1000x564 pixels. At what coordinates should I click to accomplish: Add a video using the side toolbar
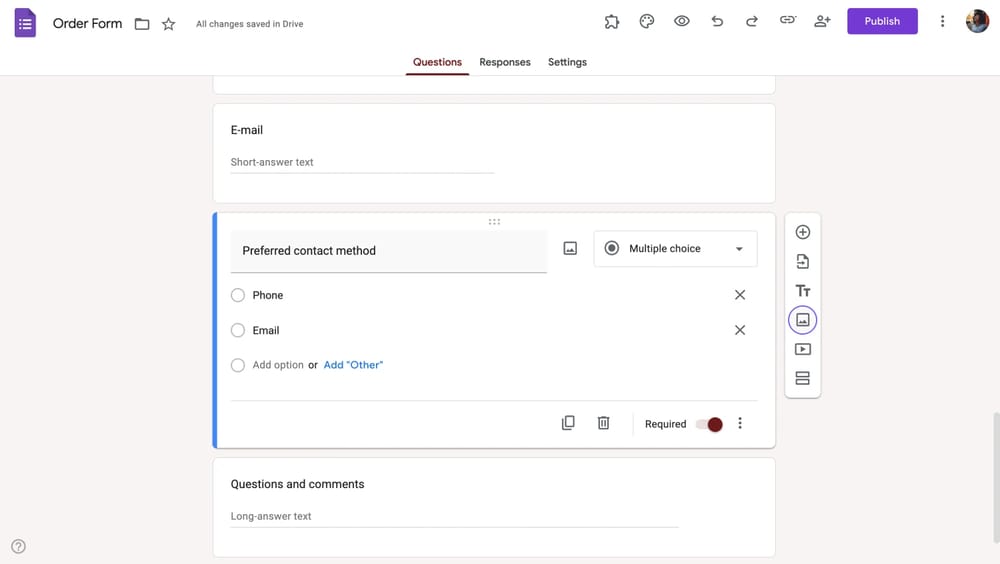pyautogui.click(x=803, y=350)
